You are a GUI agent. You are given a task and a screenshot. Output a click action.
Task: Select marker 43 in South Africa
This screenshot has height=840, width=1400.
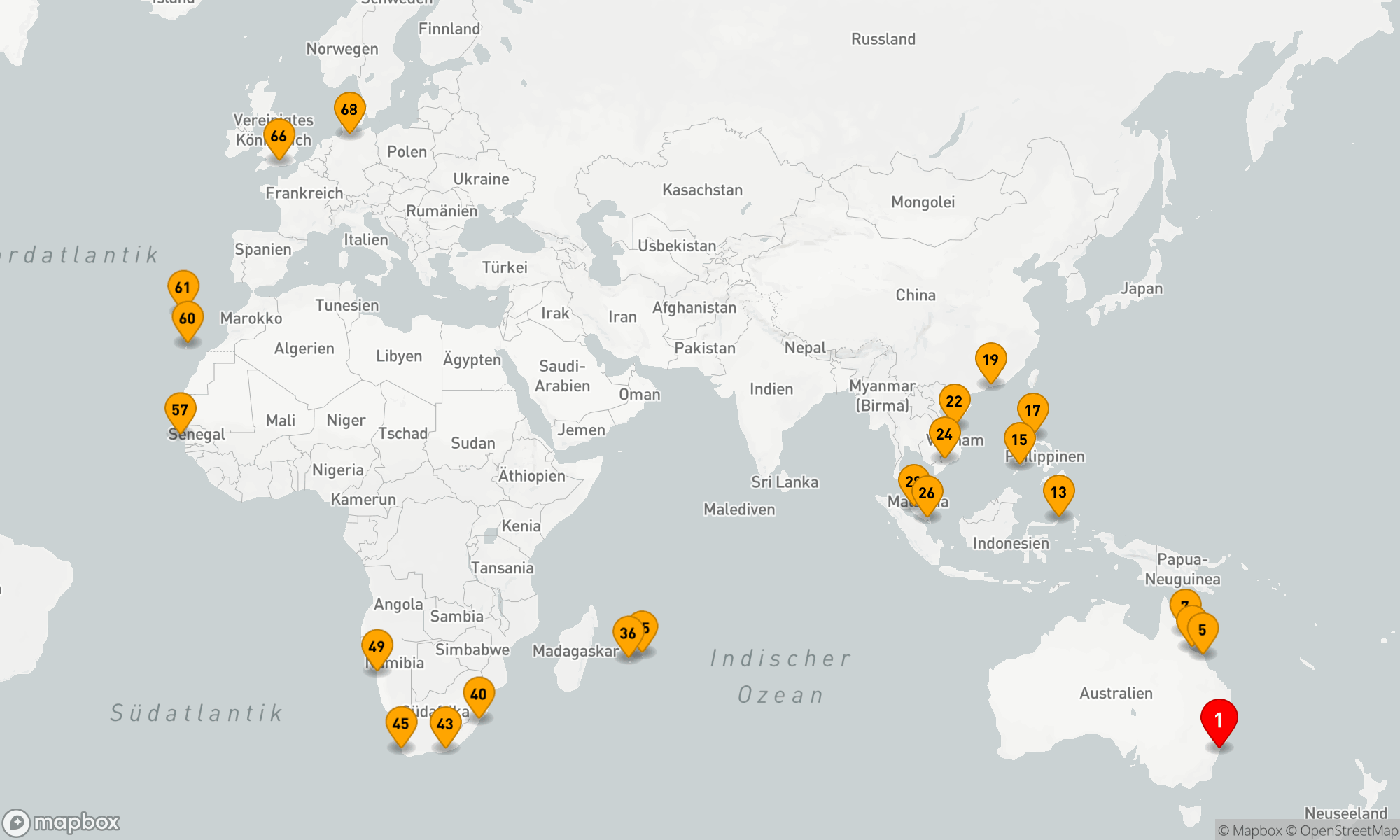click(x=445, y=724)
